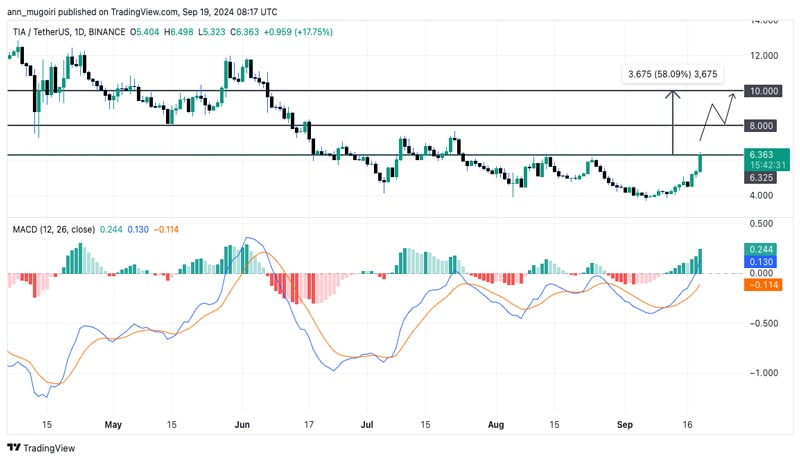Click the 6.325 price label on axis
The image size is (800, 460).
(760, 177)
